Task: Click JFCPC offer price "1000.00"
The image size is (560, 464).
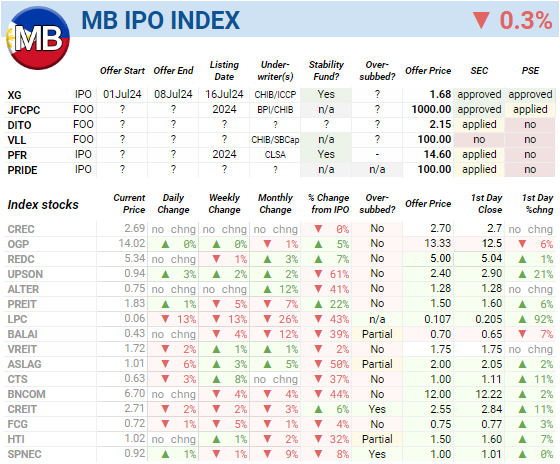Action: [x=431, y=109]
